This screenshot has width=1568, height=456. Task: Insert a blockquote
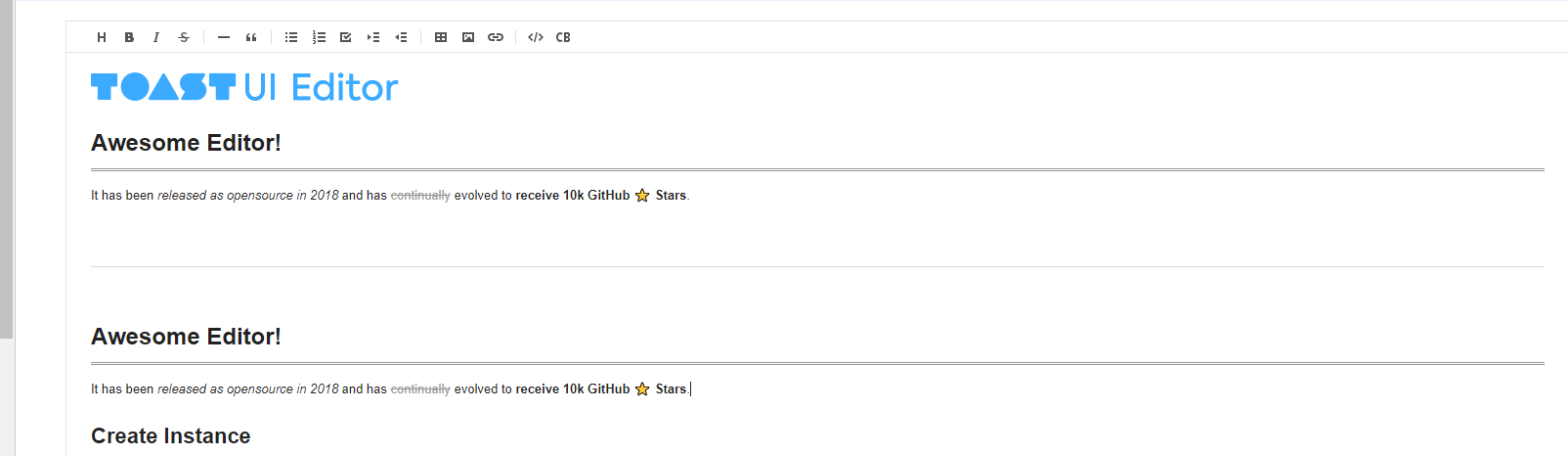tap(251, 37)
